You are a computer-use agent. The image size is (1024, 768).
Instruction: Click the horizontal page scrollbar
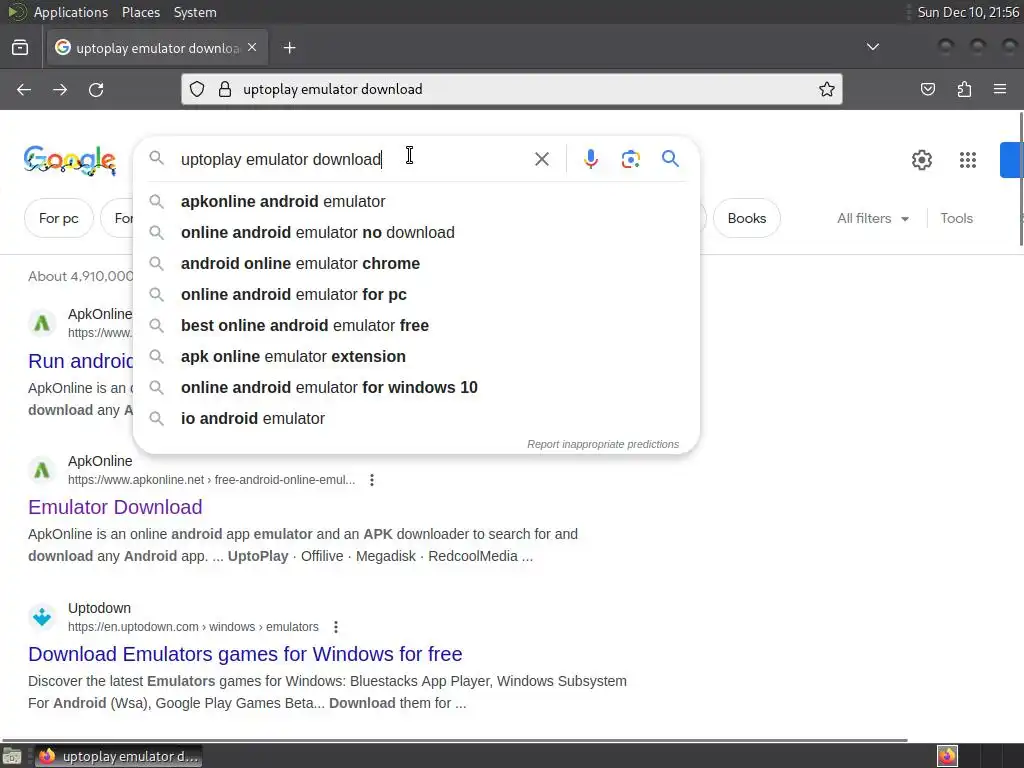coord(455,741)
